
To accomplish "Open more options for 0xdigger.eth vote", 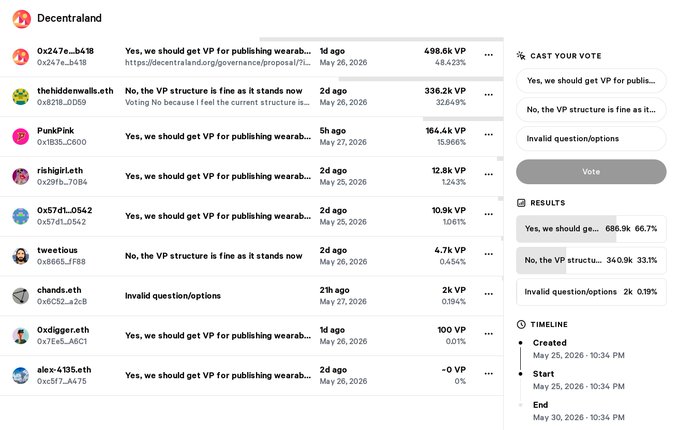I will click(x=488, y=333).
